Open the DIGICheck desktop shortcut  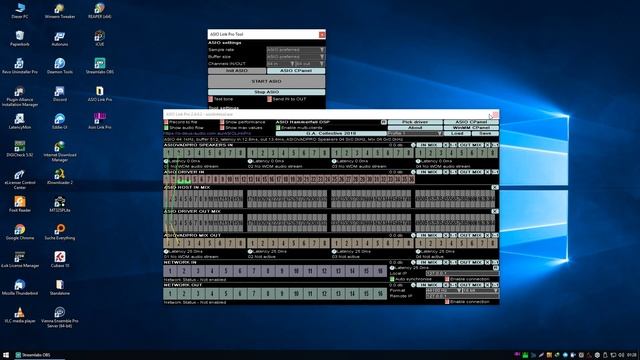20,149
